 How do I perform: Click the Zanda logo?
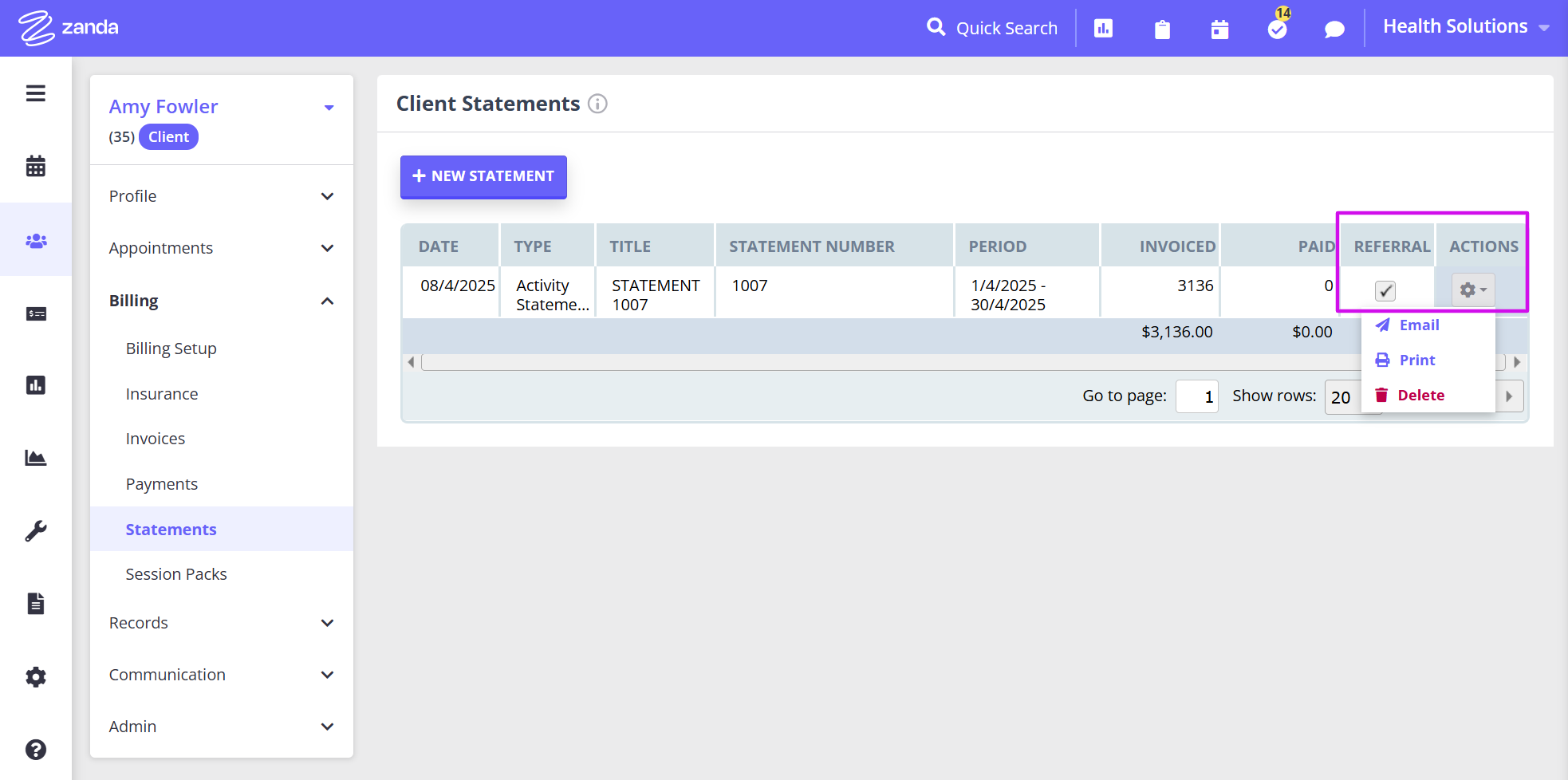(69, 28)
